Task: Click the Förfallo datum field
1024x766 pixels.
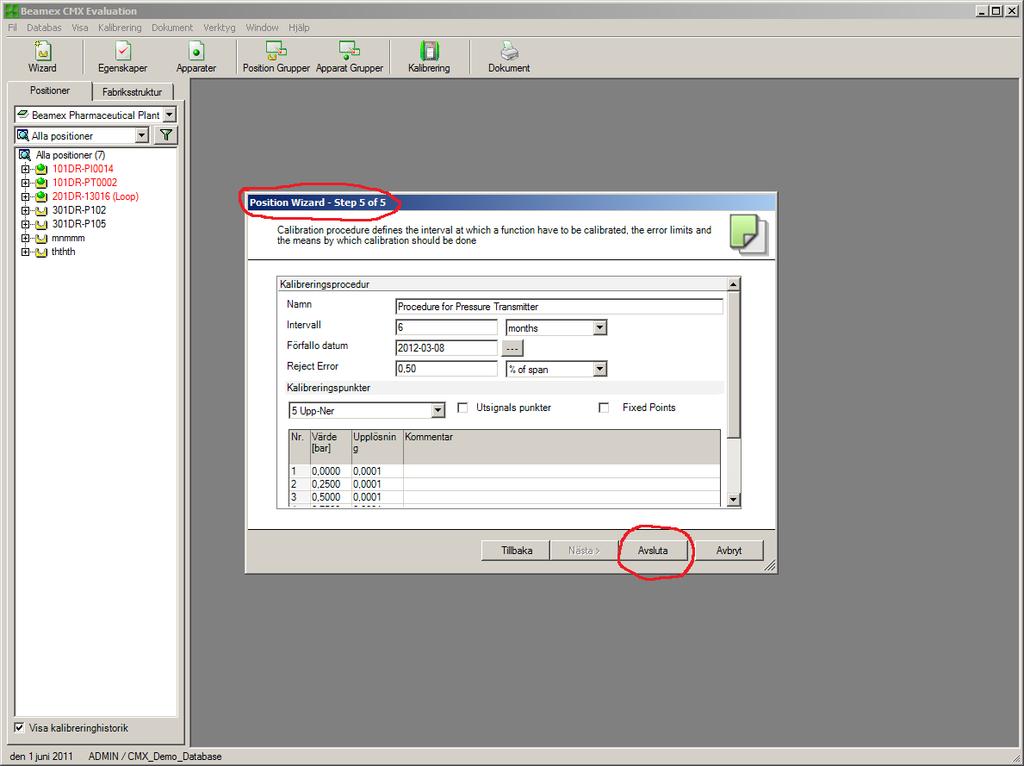Action: (446, 348)
